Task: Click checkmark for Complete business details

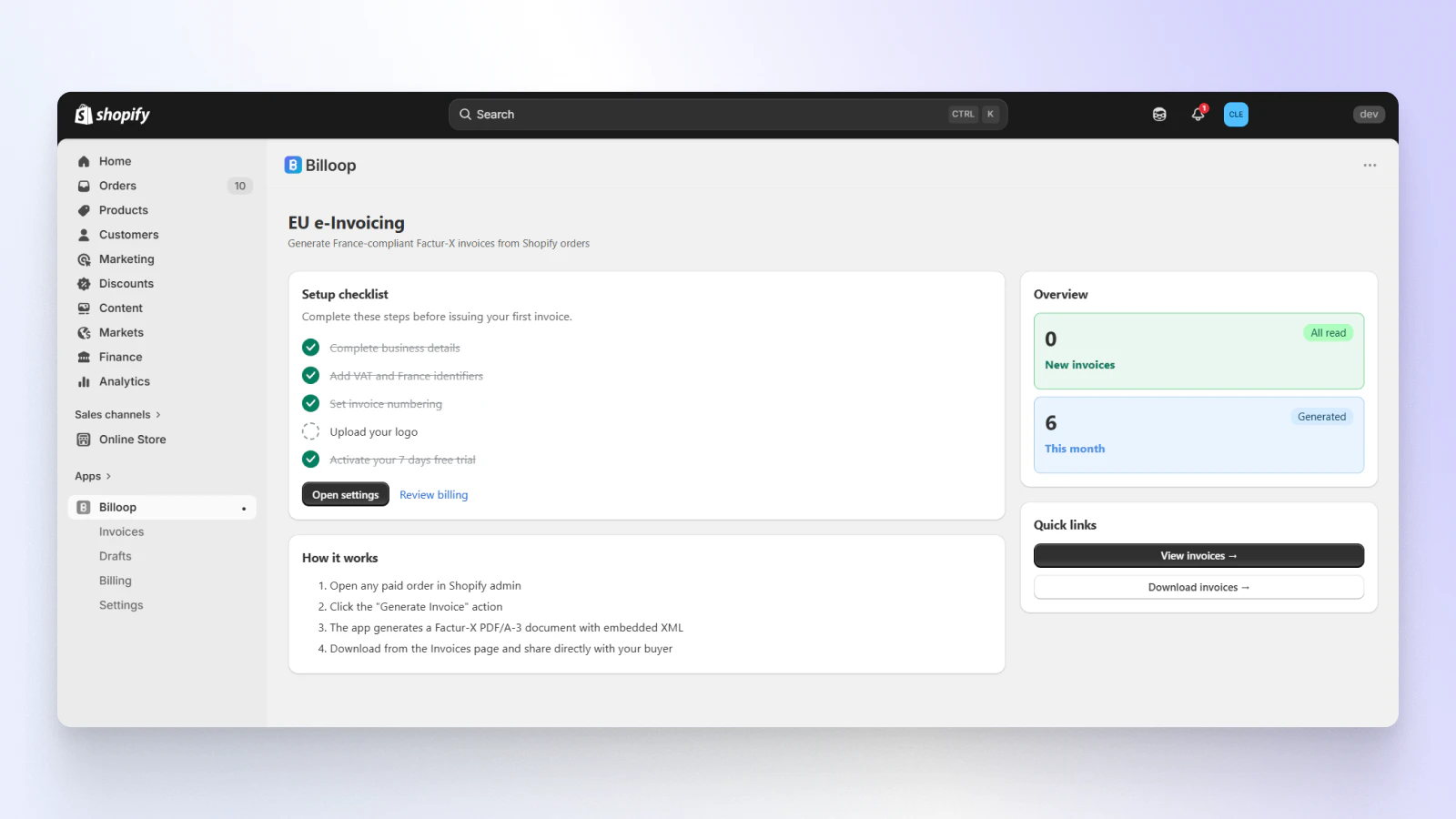Action: [310, 348]
